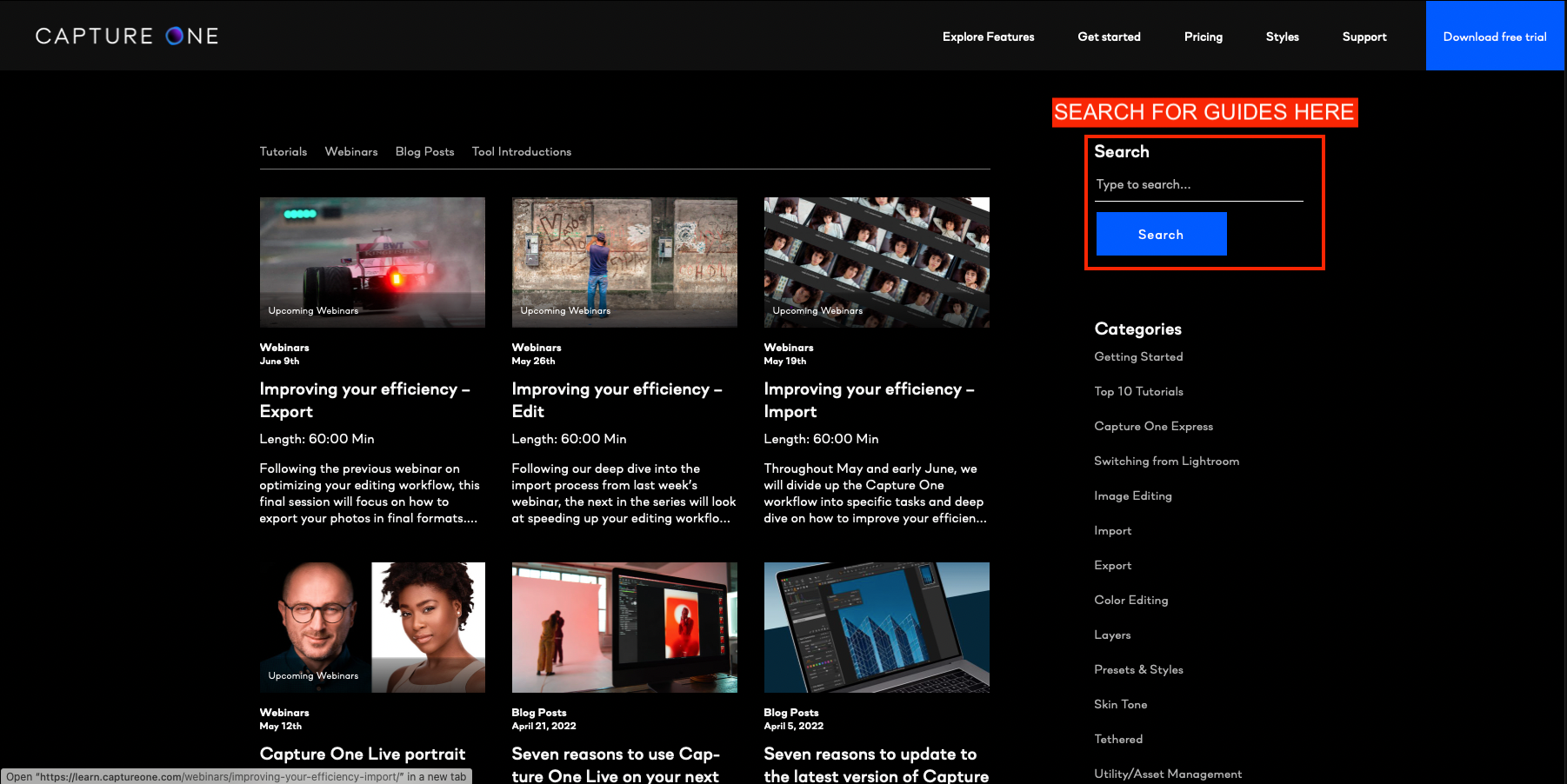Click Webinars label above June 9th

(x=284, y=348)
